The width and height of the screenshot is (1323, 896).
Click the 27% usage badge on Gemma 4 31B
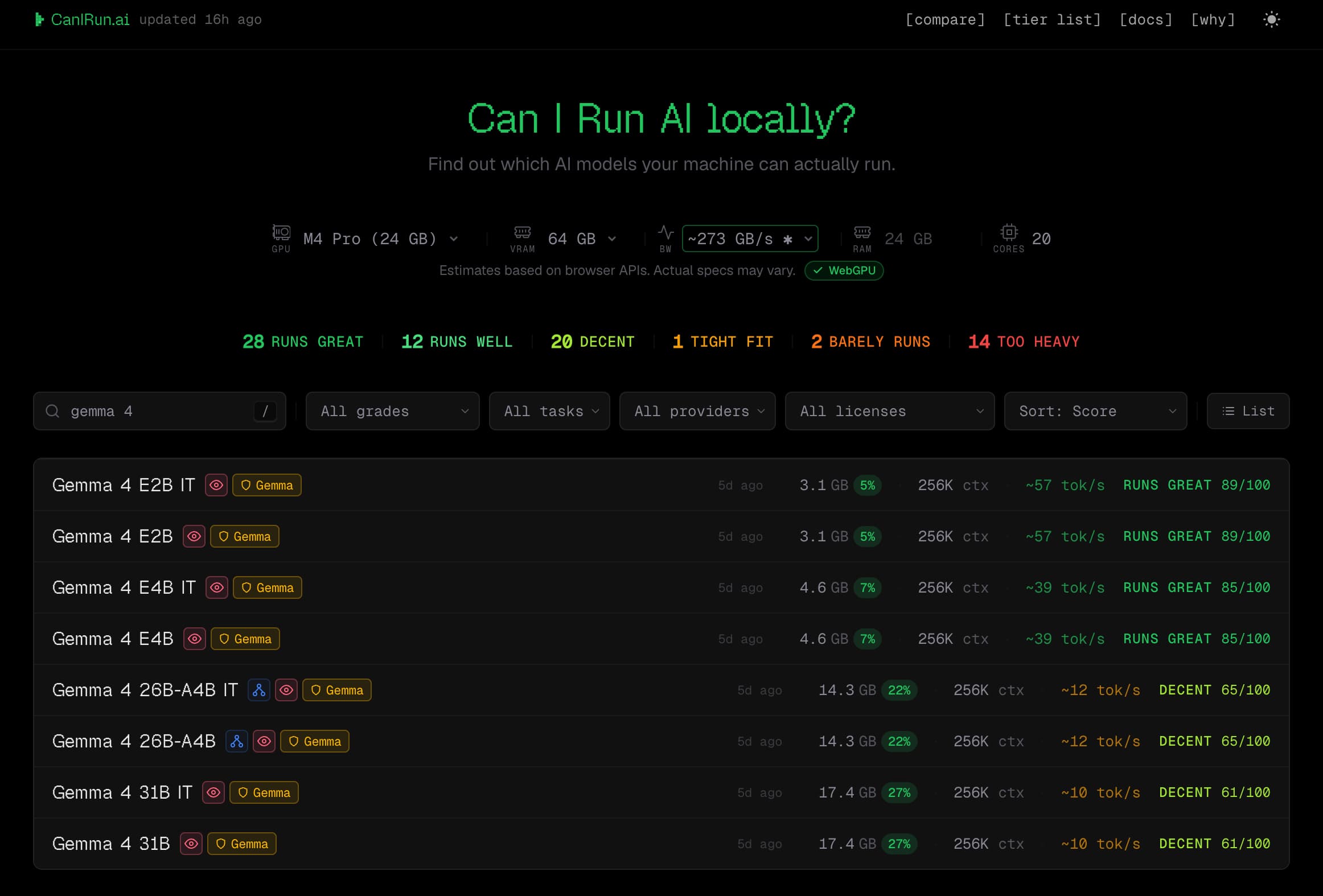point(899,844)
